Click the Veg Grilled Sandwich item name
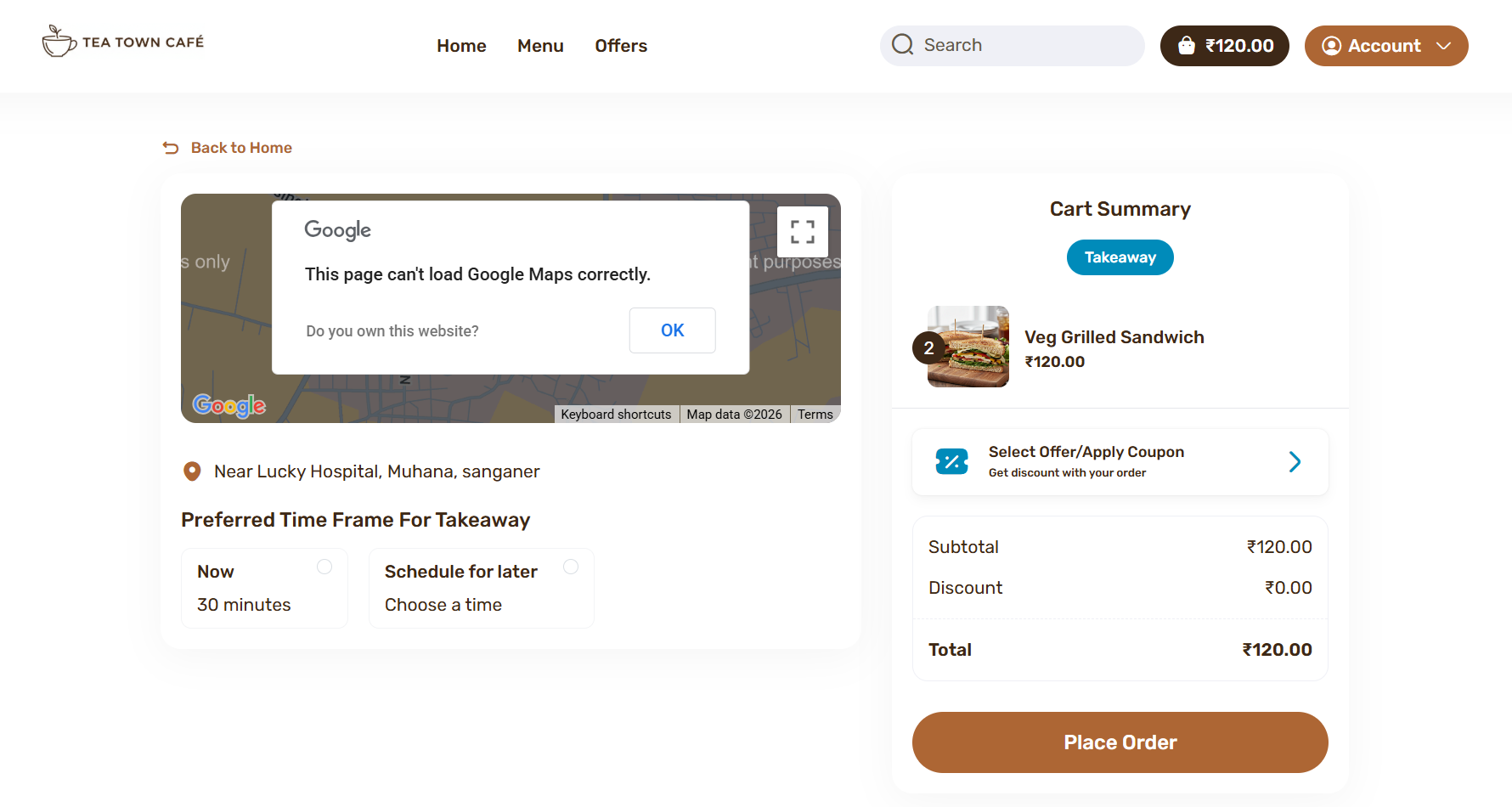 point(1114,337)
